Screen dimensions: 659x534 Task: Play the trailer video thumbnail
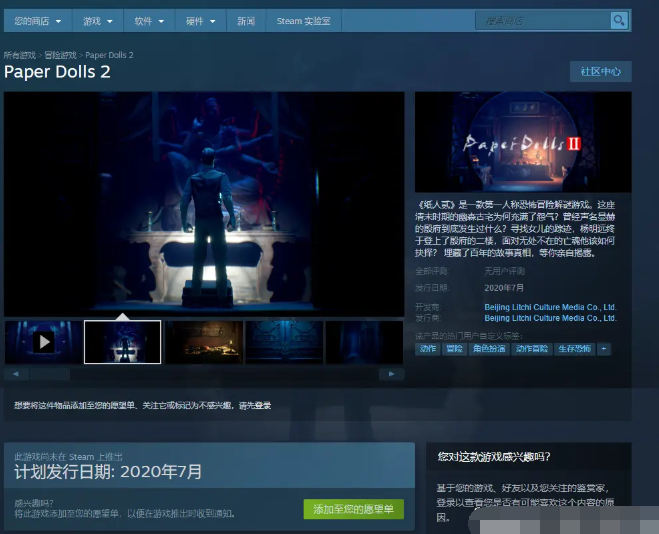tap(44, 342)
